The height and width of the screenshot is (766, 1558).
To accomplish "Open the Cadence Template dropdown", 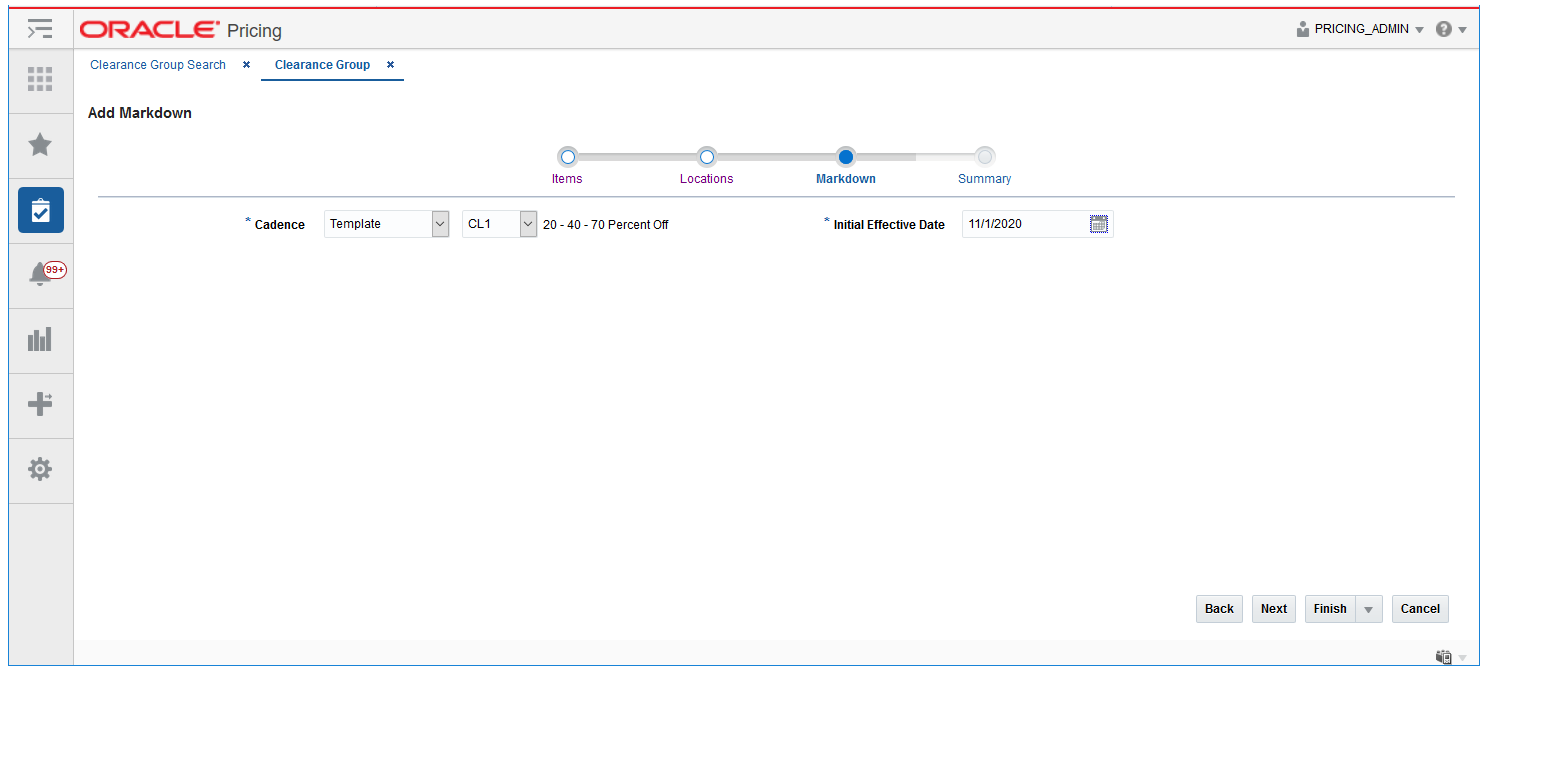I will point(440,223).
